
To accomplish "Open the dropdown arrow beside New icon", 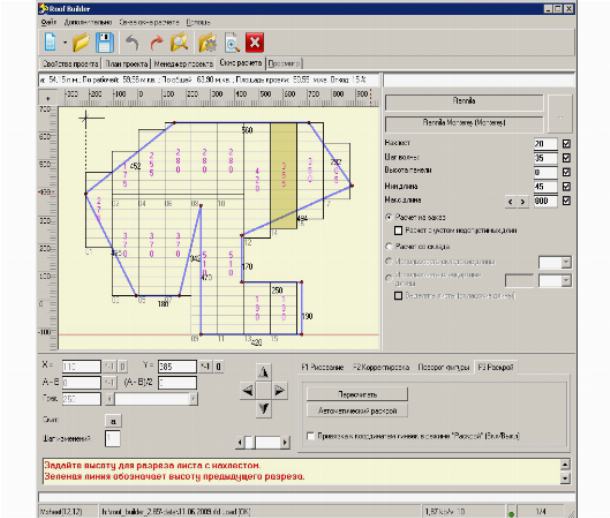I will [63, 44].
